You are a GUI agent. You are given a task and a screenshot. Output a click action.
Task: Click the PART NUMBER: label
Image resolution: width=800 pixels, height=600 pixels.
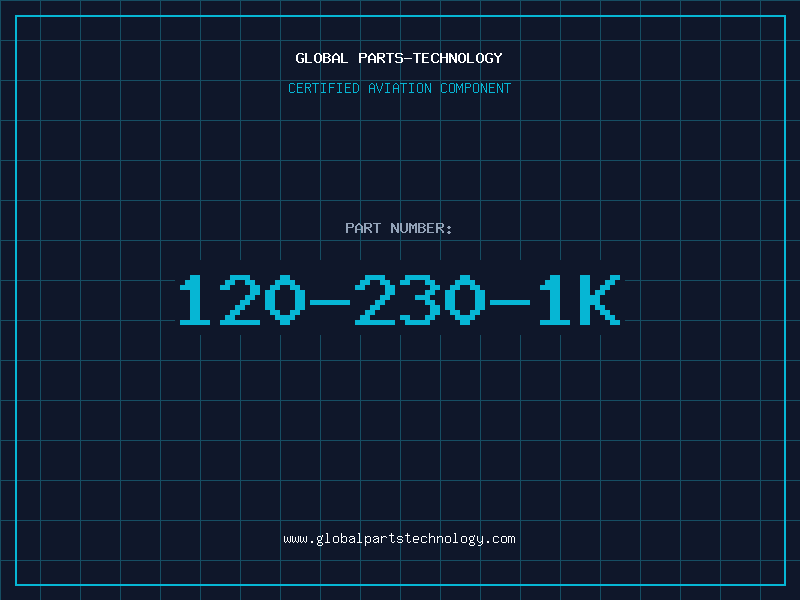[x=399, y=228]
